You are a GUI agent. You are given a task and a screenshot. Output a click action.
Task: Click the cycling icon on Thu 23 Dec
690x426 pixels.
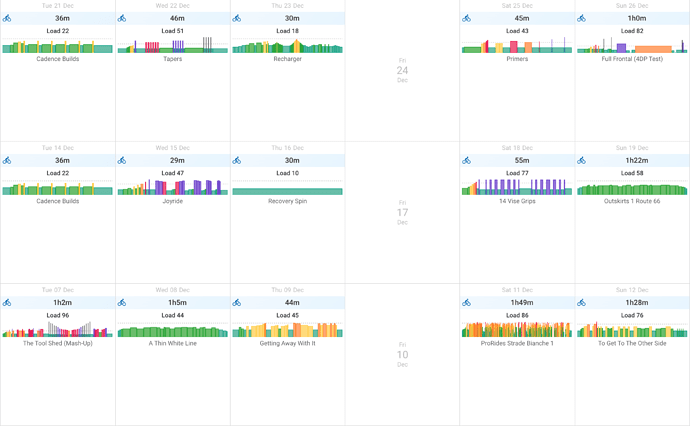(237, 18)
